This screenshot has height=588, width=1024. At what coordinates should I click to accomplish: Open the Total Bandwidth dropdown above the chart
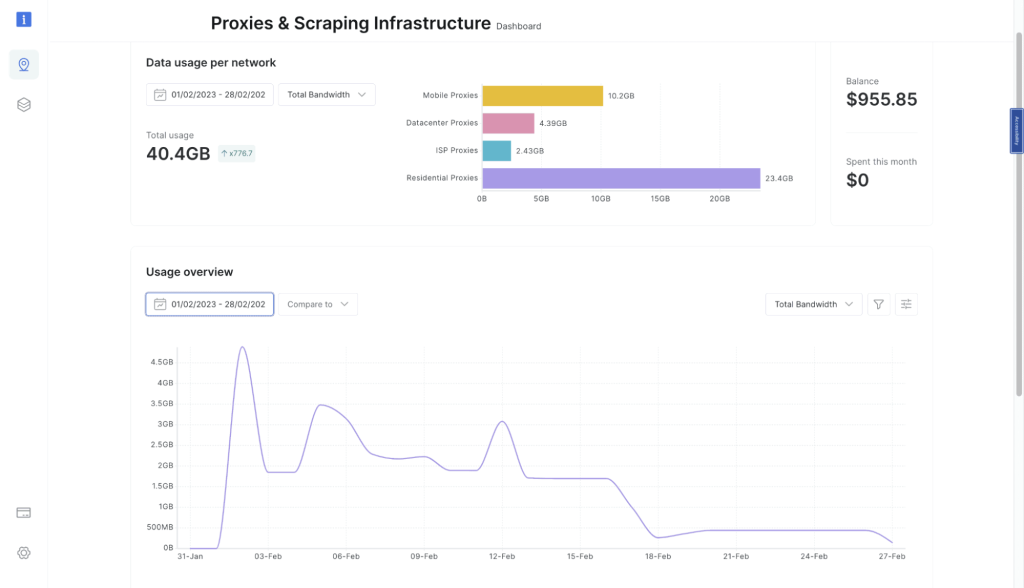pyautogui.click(x=812, y=304)
